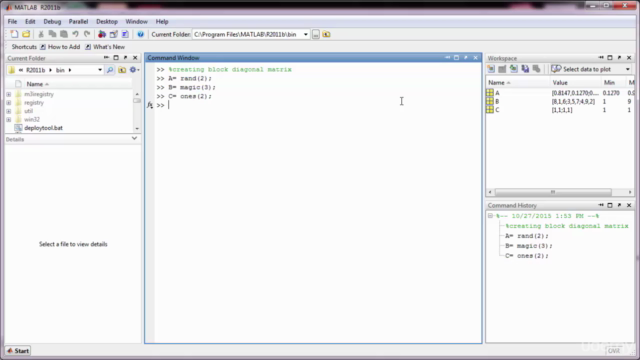The height and width of the screenshot is (360, 640).
Task: Search in Current Folder magnifier icon
Action: (x=110, y=70)
